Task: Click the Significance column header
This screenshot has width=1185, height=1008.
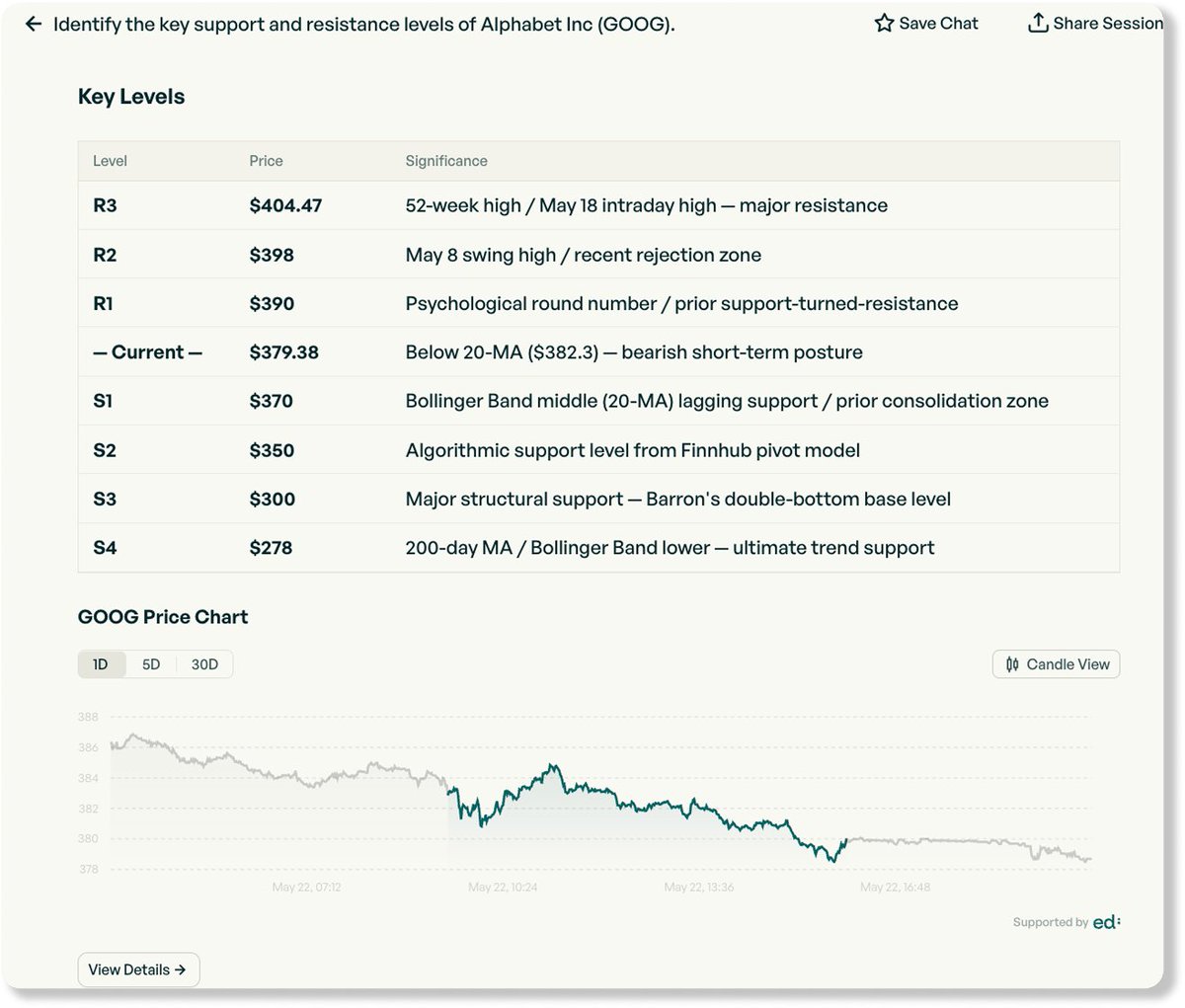Action: point(446,161)
